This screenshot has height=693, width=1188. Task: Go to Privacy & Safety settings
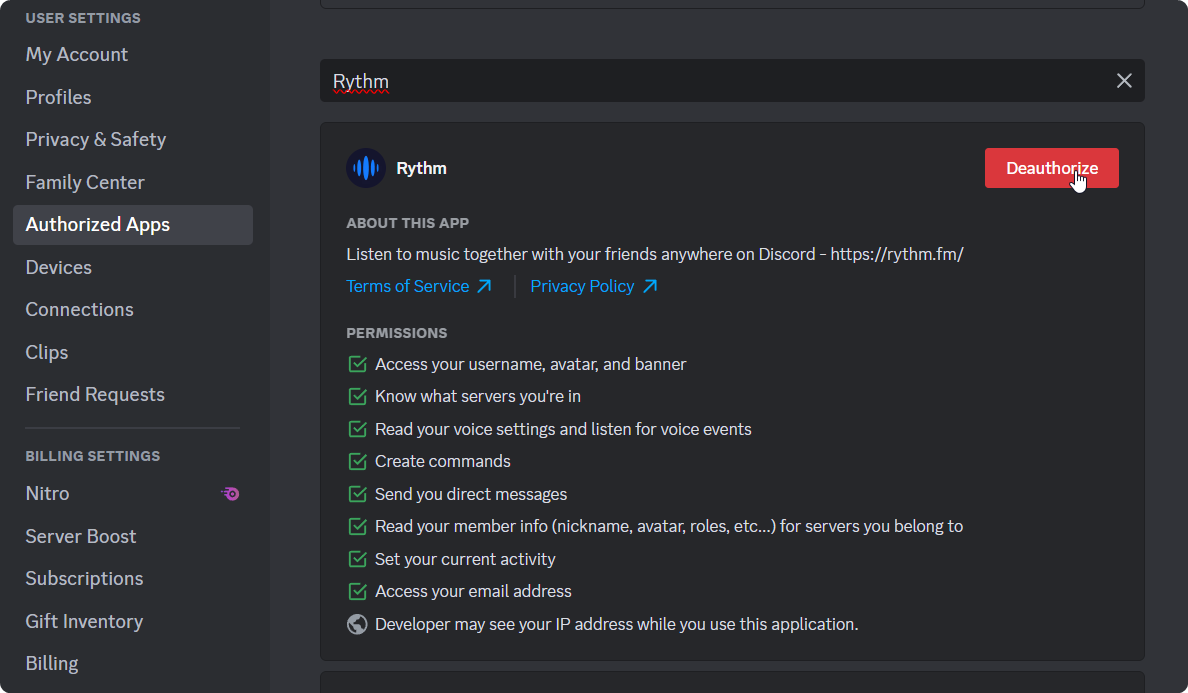(96, 140)
